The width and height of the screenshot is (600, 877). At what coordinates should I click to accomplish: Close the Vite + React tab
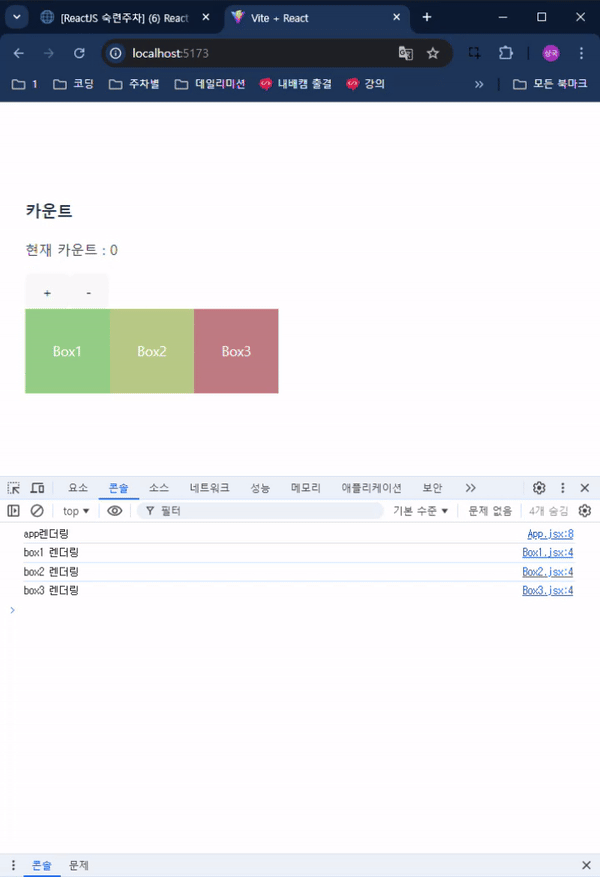[396, 17]
